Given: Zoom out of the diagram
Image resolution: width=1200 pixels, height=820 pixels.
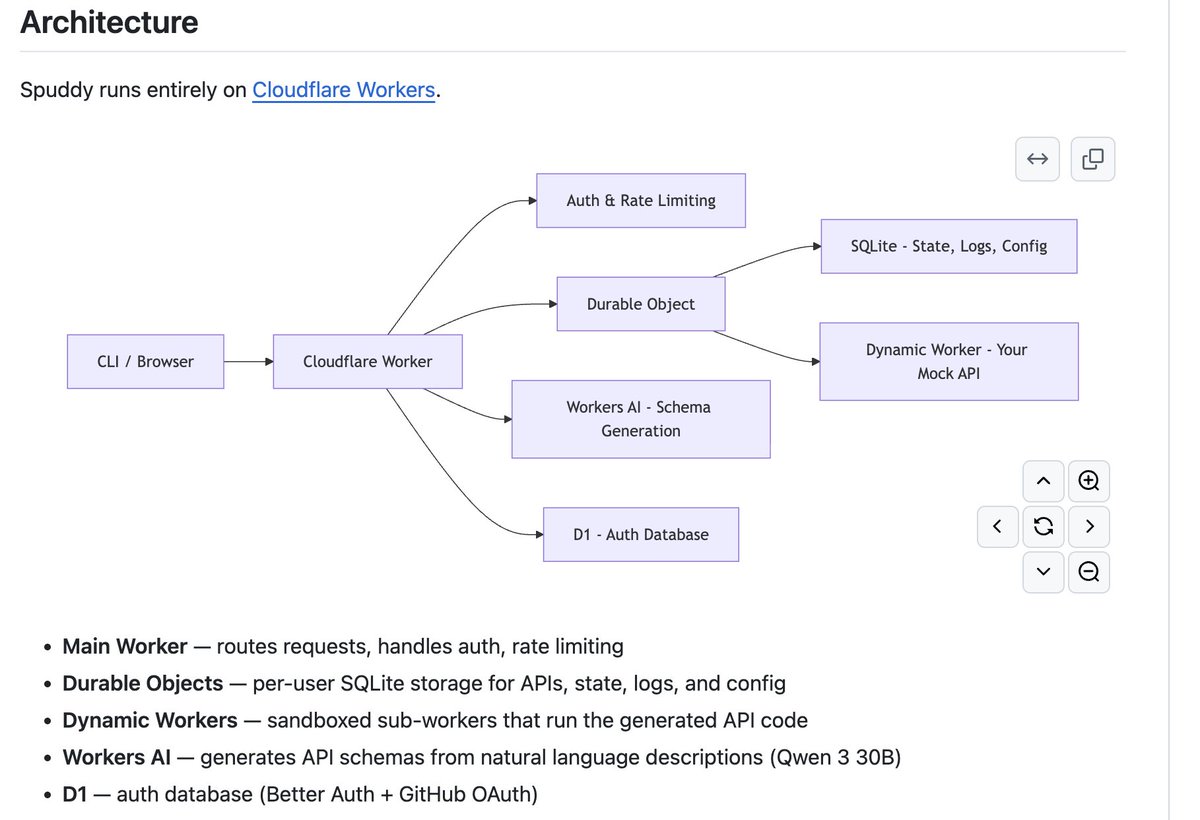Looking at the screenshot, I should tap(1089, 571).
